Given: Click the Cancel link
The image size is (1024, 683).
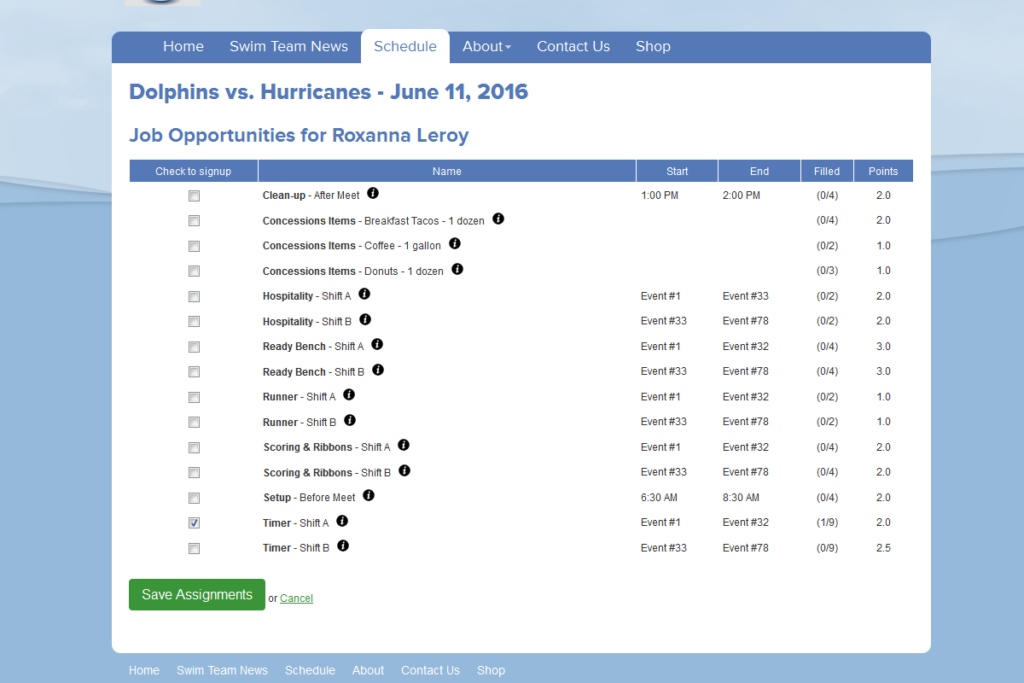Looking at the screenshot, I should [296, 598].
